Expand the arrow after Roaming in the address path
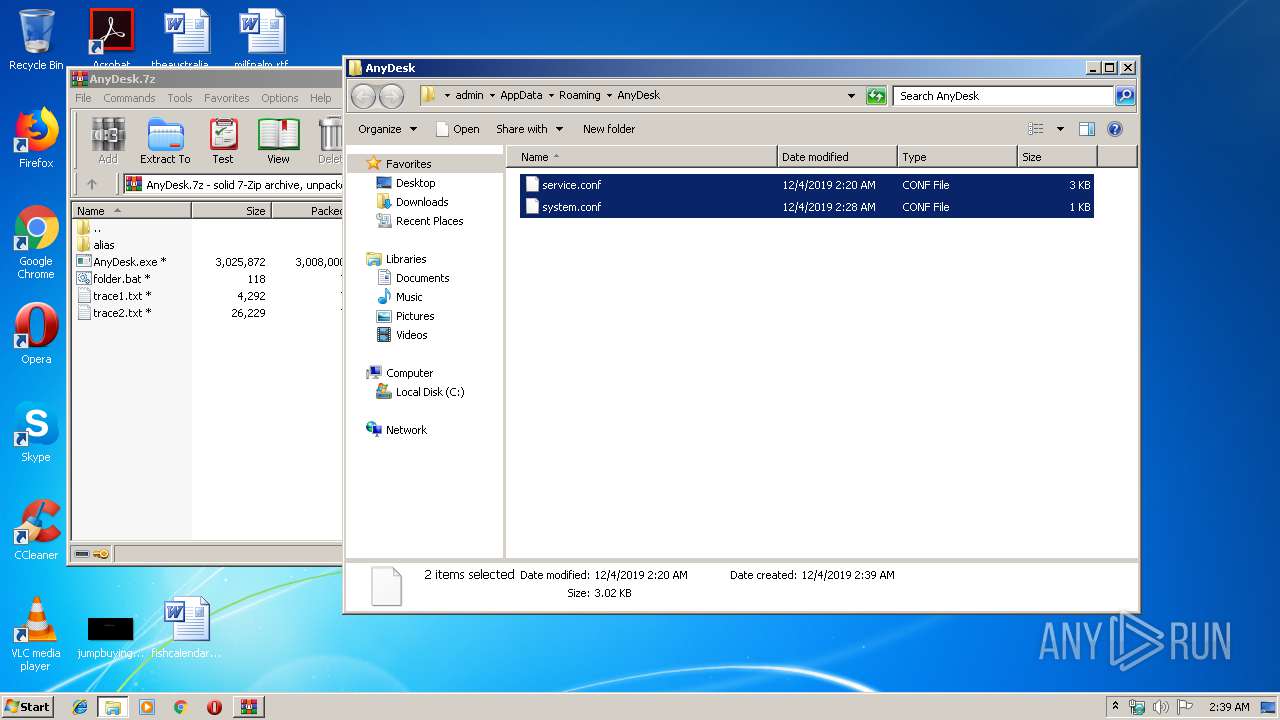The width and height of the screenshot is (1280, 720). pyautogui.click(x=609, y=95)
